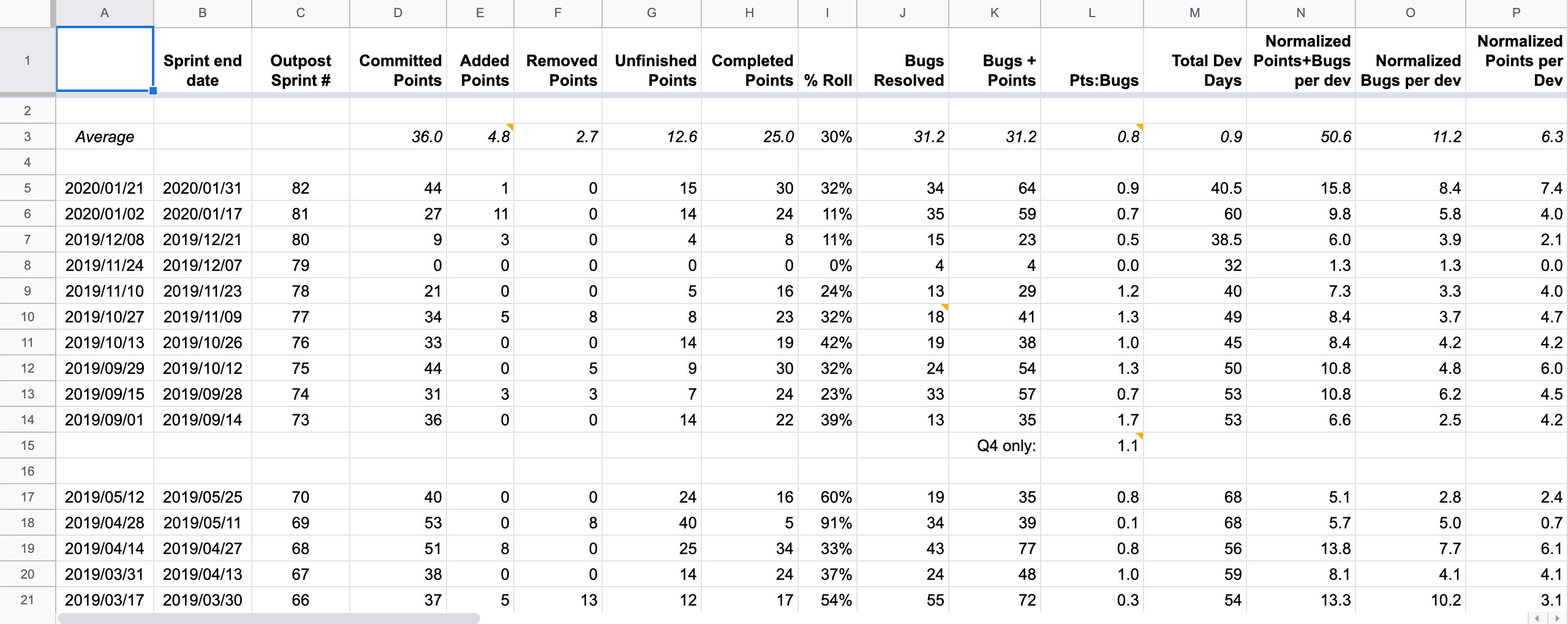This screenshot has width=1568, height=624.
Task: Click the scroll right arrow at bottom corner
Action: (x=1556, y=618)
